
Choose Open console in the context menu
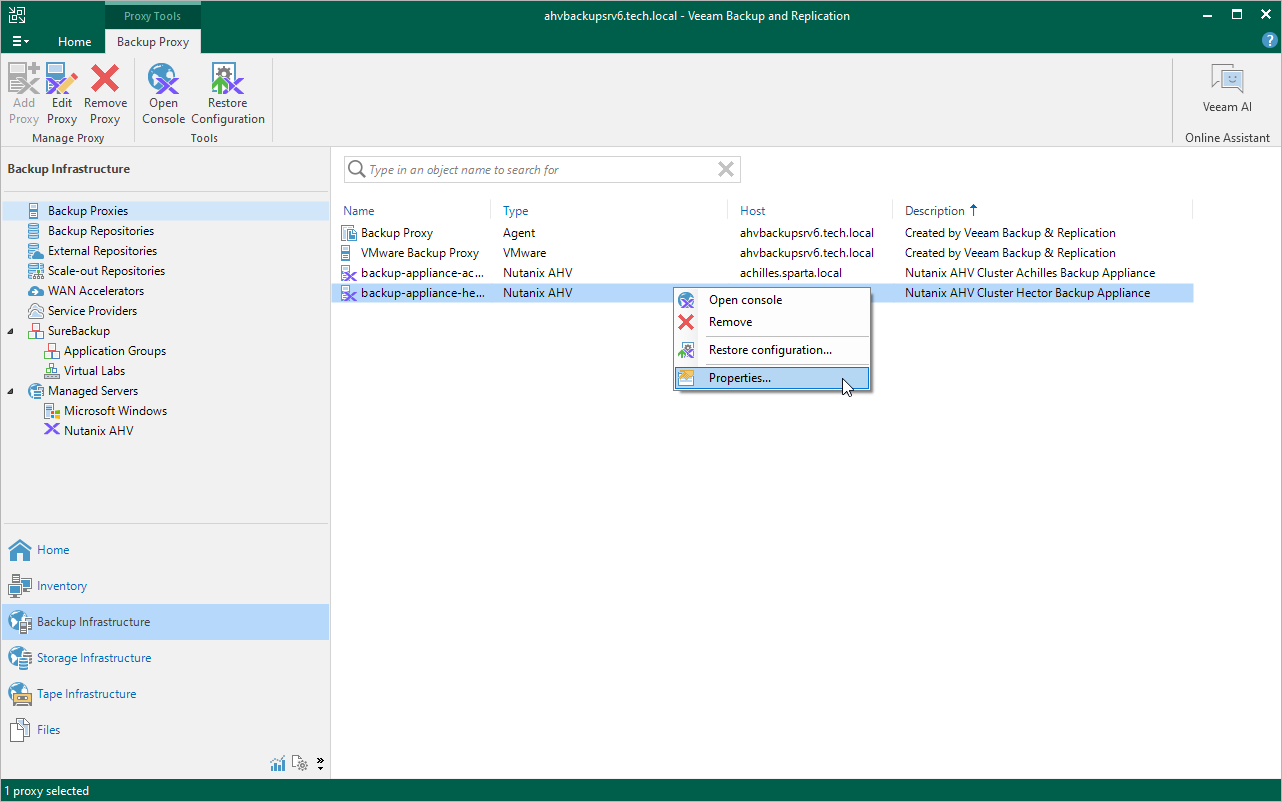coord(772,300)
